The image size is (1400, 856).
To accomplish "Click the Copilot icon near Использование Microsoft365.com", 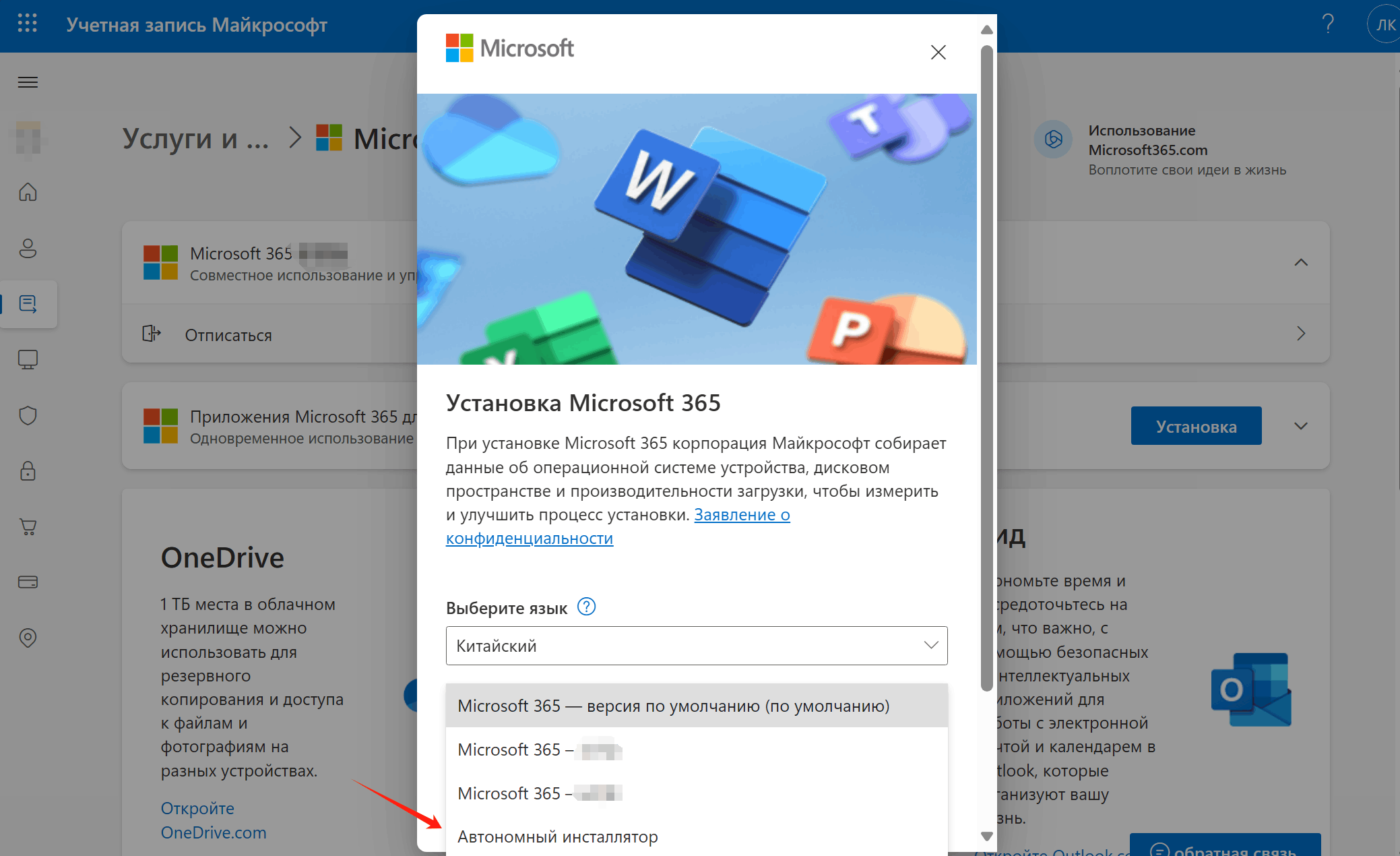I will coord(1053,140).
